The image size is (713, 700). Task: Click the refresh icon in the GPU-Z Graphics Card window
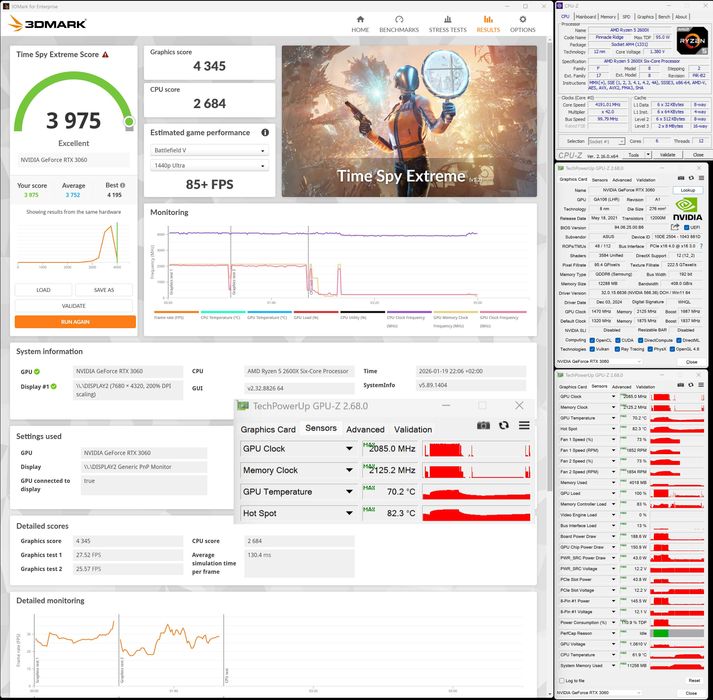tap(691, 178)
